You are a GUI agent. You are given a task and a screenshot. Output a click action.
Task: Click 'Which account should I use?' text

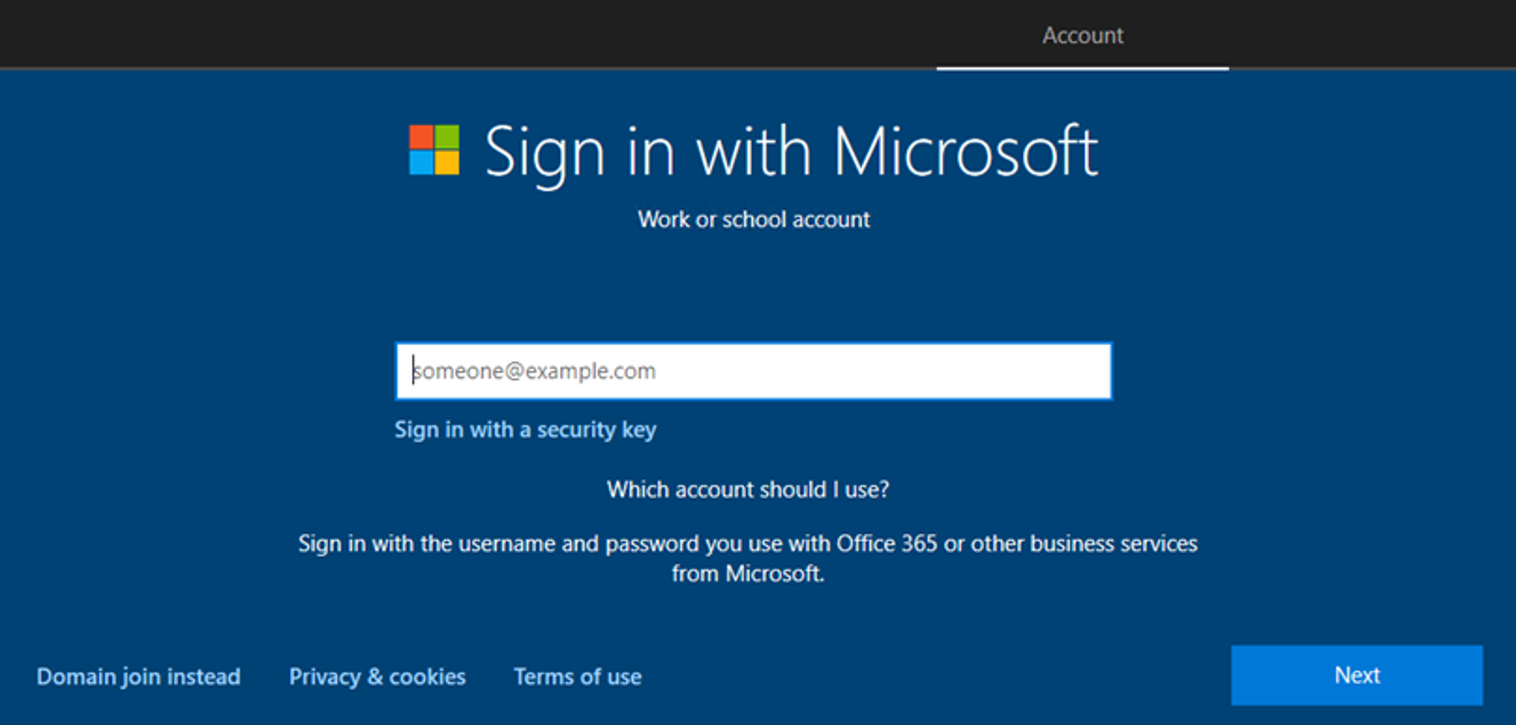(x=748, y=490)
